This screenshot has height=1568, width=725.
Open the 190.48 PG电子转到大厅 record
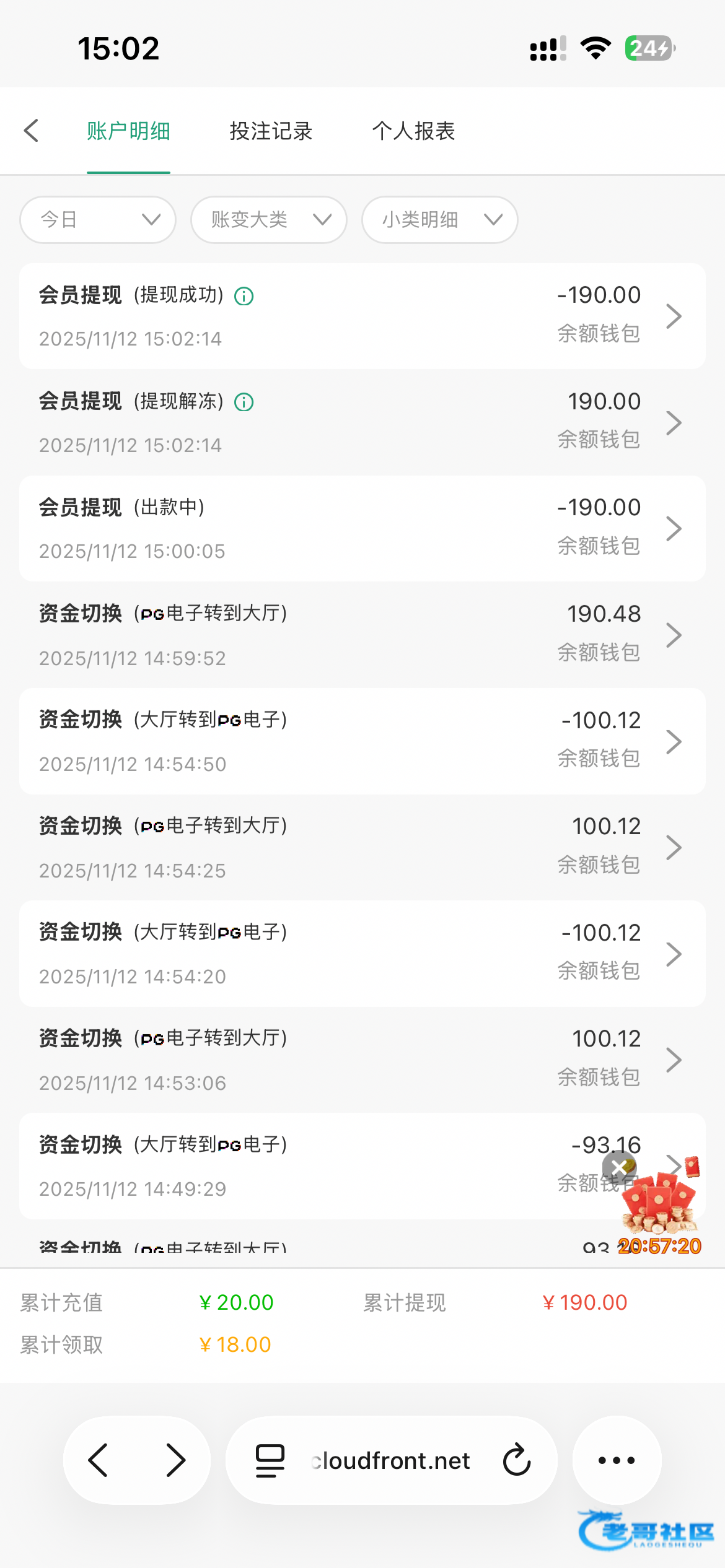point(362,635)
